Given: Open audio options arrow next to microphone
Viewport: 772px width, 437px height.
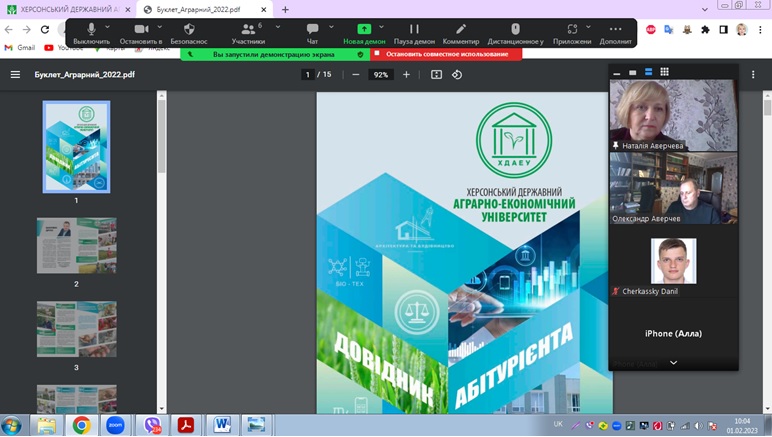Looking at the screenshot, I should (108, 27).
